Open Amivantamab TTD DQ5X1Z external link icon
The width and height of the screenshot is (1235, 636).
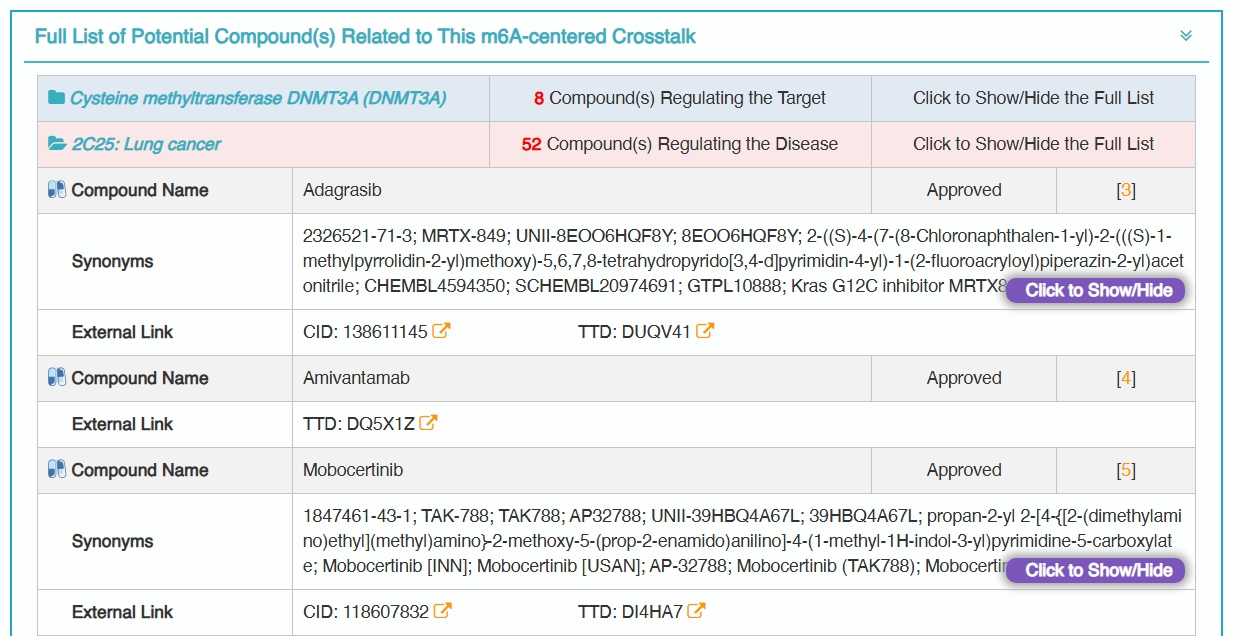[428, 423]
